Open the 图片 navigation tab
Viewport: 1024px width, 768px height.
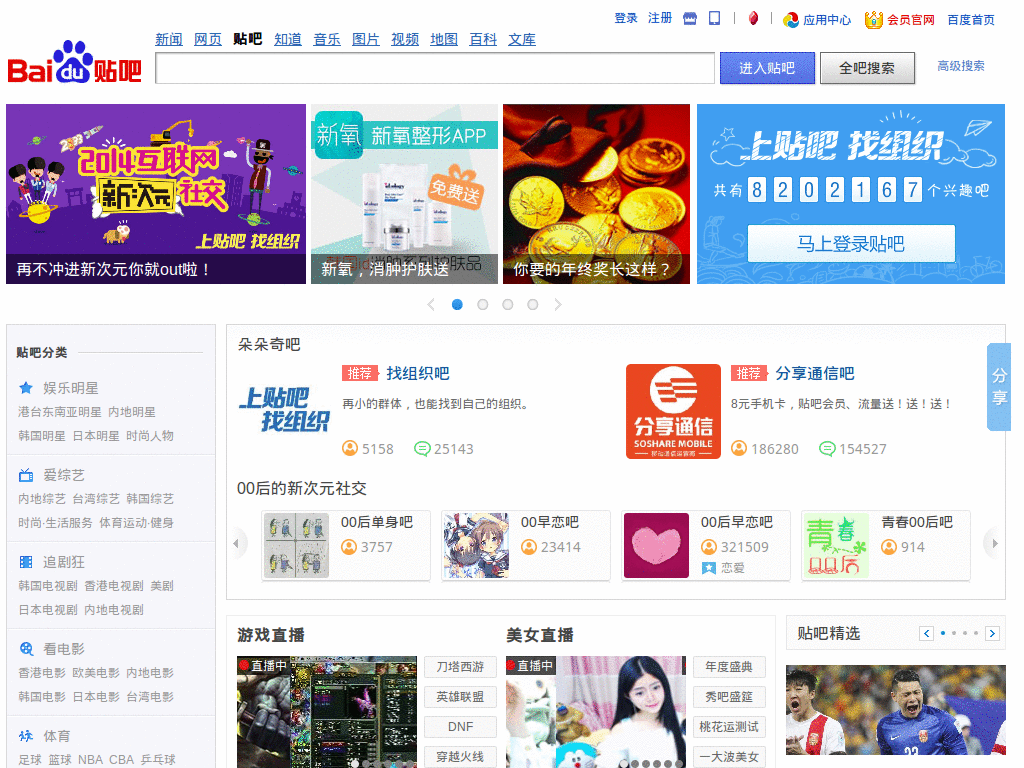[366, 40]
